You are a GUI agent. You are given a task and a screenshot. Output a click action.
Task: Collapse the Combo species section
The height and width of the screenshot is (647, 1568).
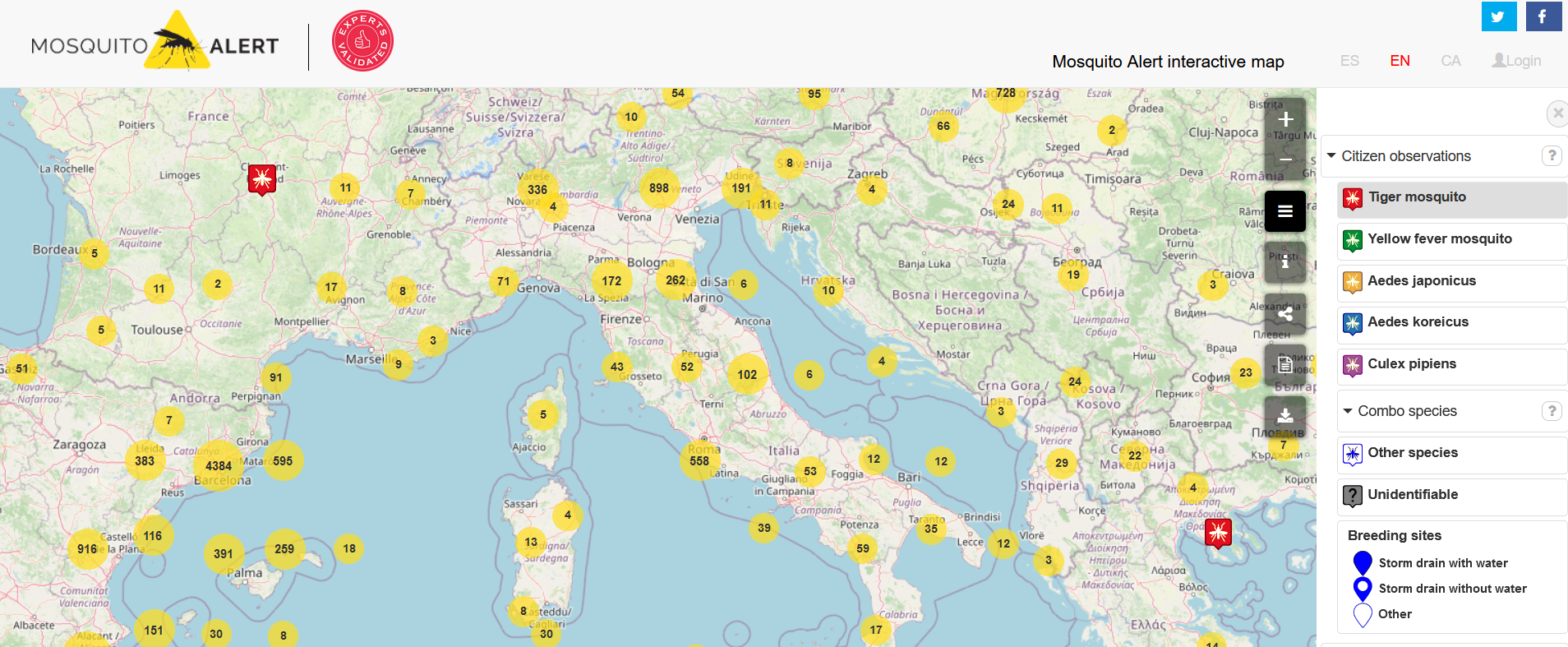pyautogui.click(x=1348, y=411)
